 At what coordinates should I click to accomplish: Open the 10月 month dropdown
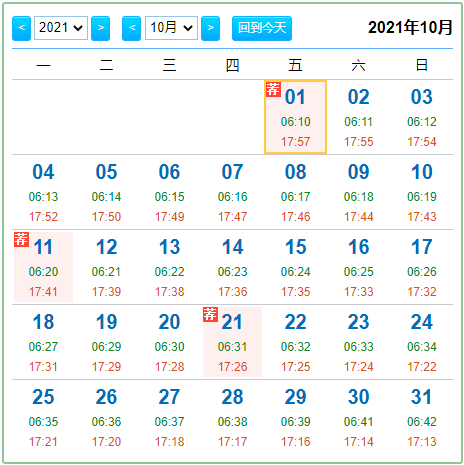171,28
